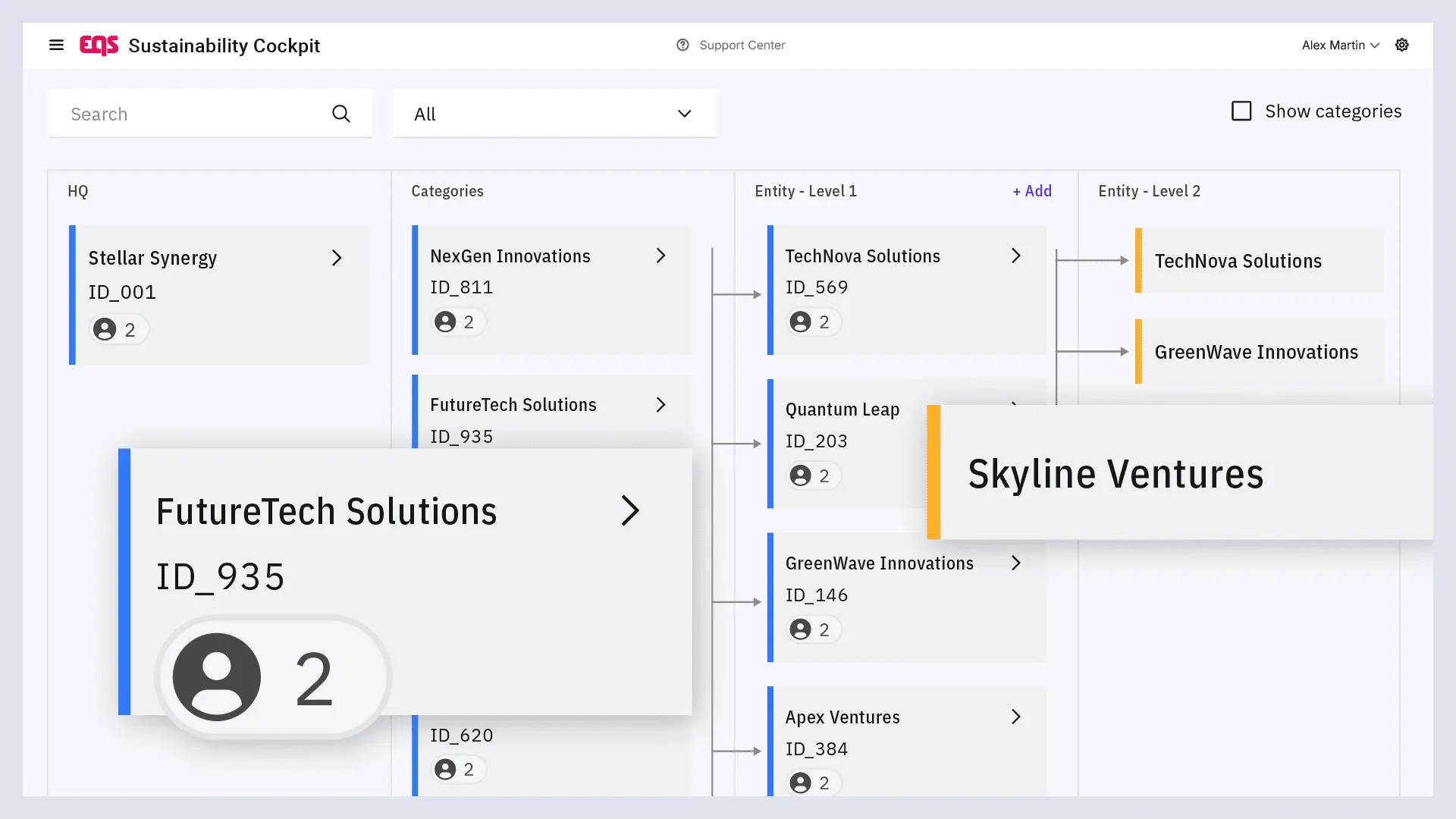Click the ID_569 user count badge
The height and width of the screenshot is (819, 1456).
[814, 322]
